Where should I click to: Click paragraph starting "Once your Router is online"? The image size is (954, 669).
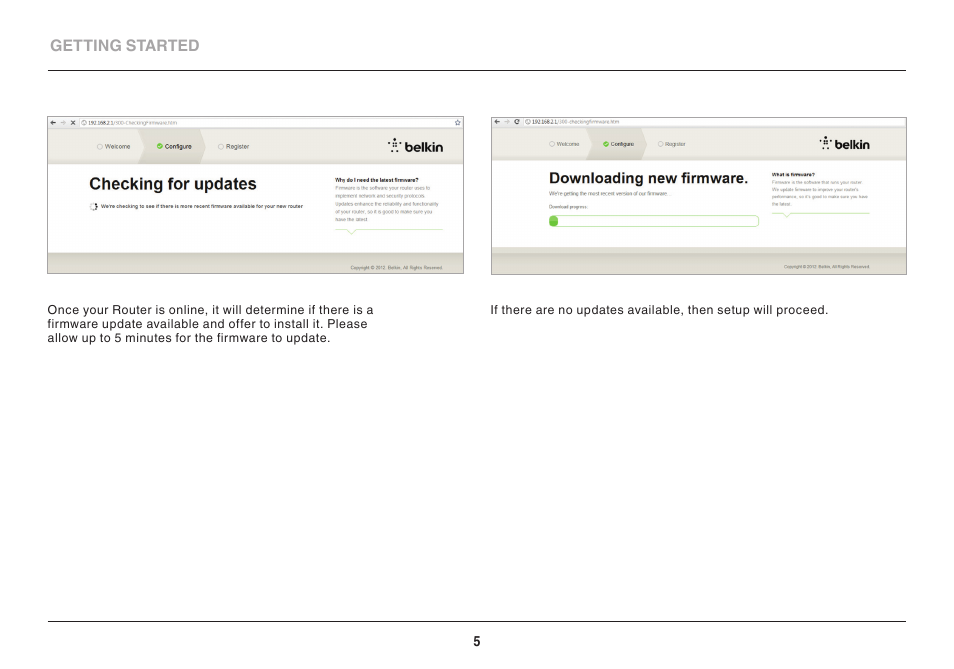point(211,324)
